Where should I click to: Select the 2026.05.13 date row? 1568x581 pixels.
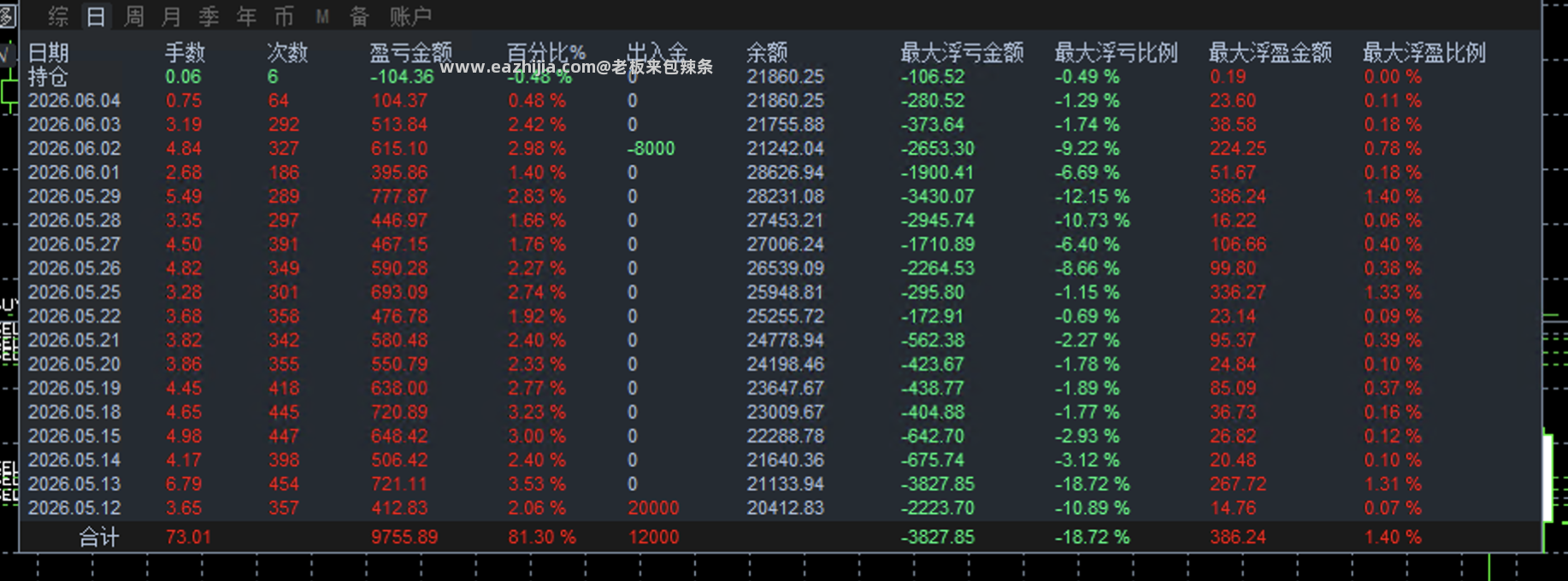point(74,484)
